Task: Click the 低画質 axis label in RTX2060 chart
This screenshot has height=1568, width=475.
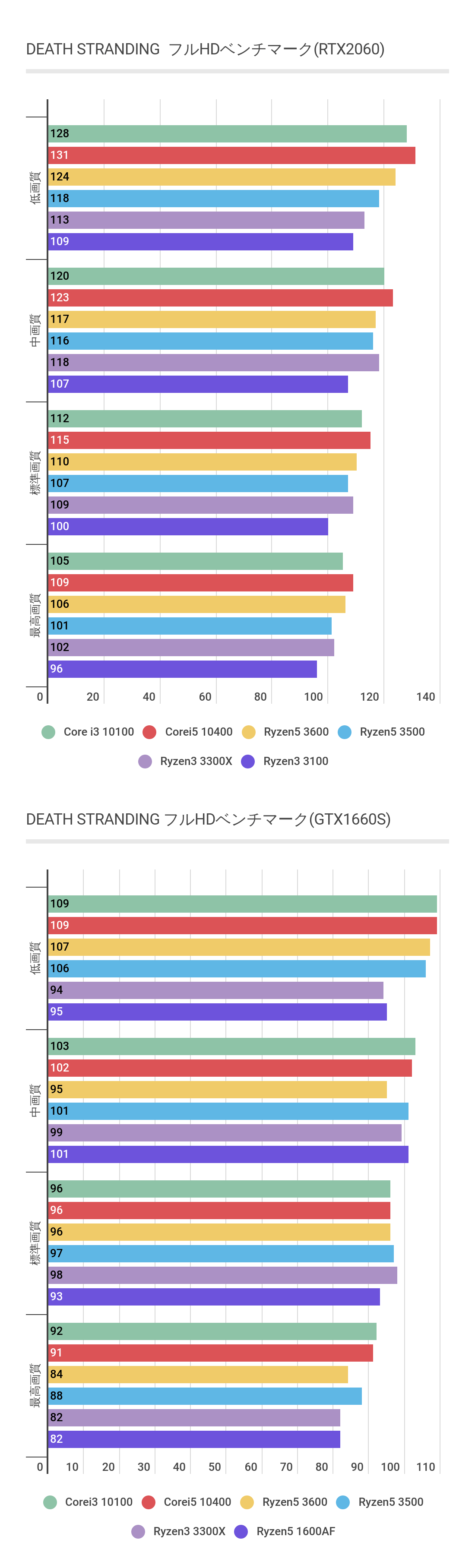Action: (35, 187)
